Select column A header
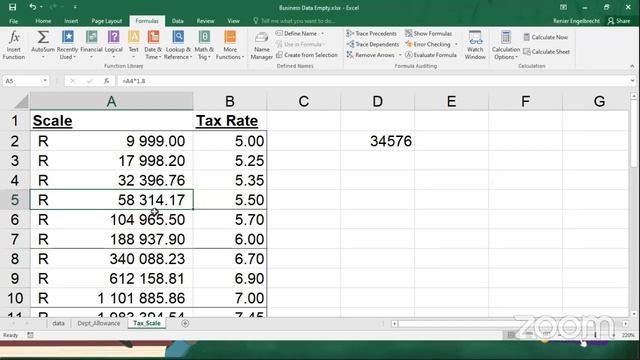 pyautogui.click(x=111, y=101)
